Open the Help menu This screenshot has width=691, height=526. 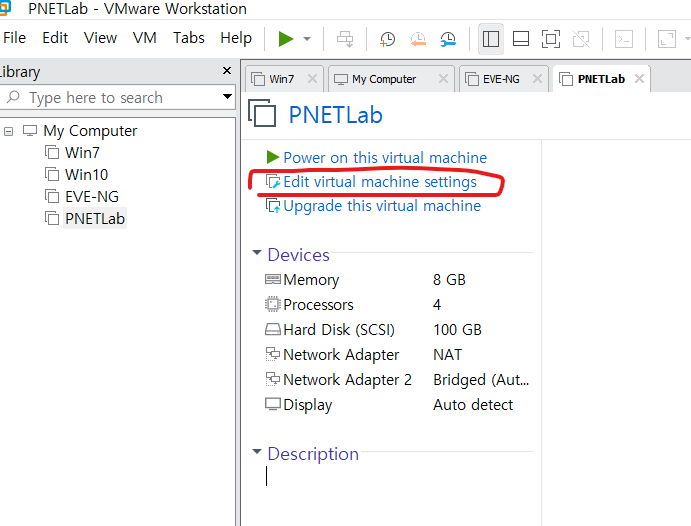click(236, 38)
